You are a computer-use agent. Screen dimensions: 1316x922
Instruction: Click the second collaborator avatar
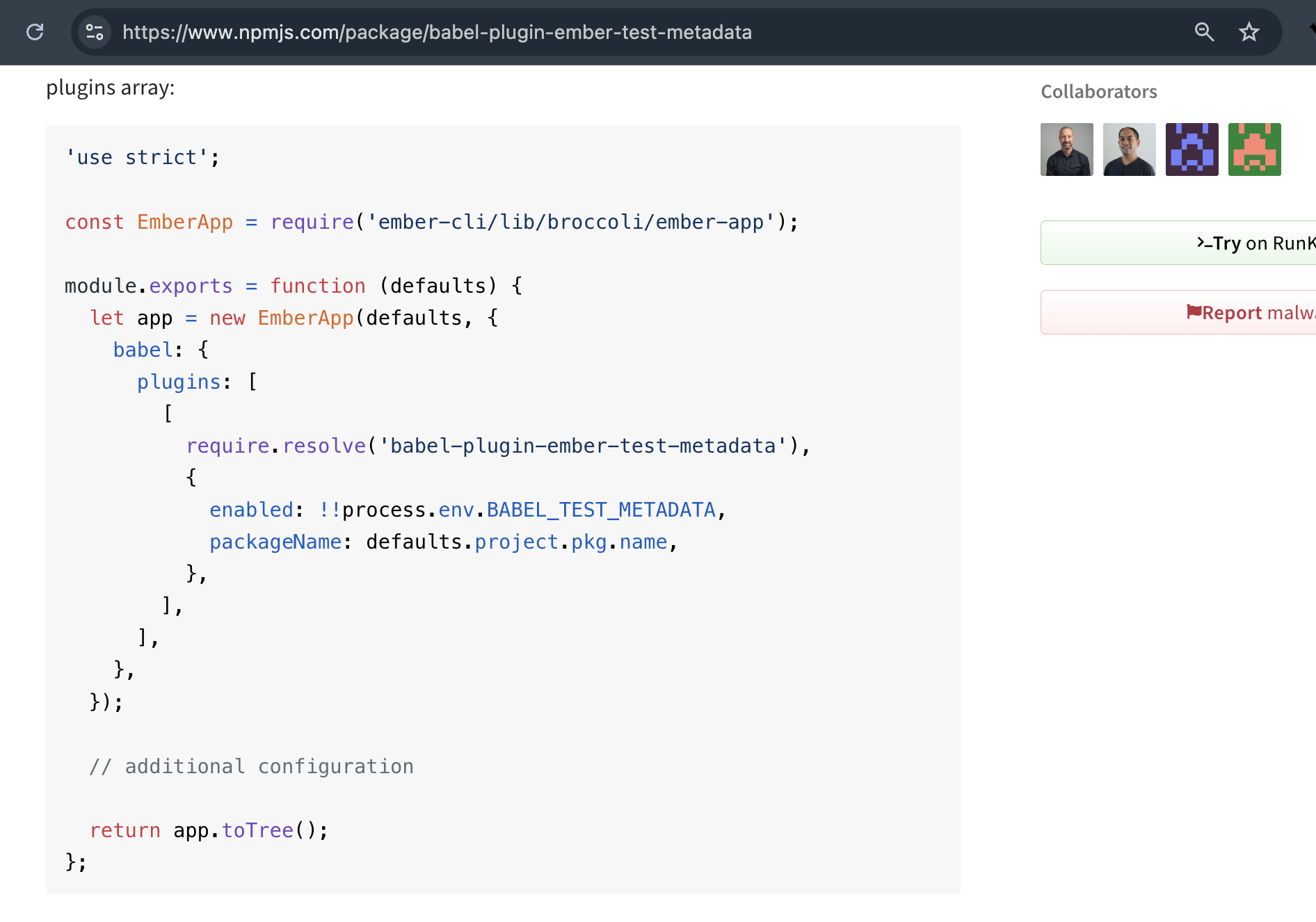tap(1129, 149)
